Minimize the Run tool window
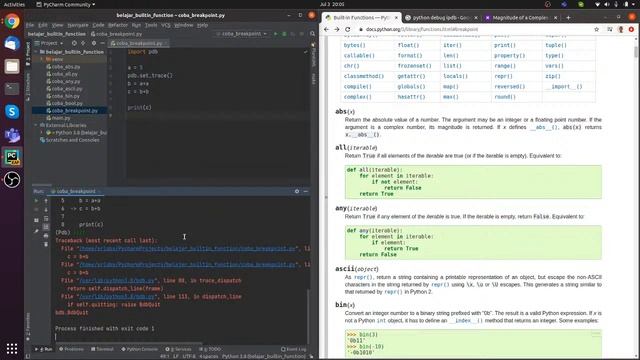Screen dimensions: 640x360 [305, 191]
